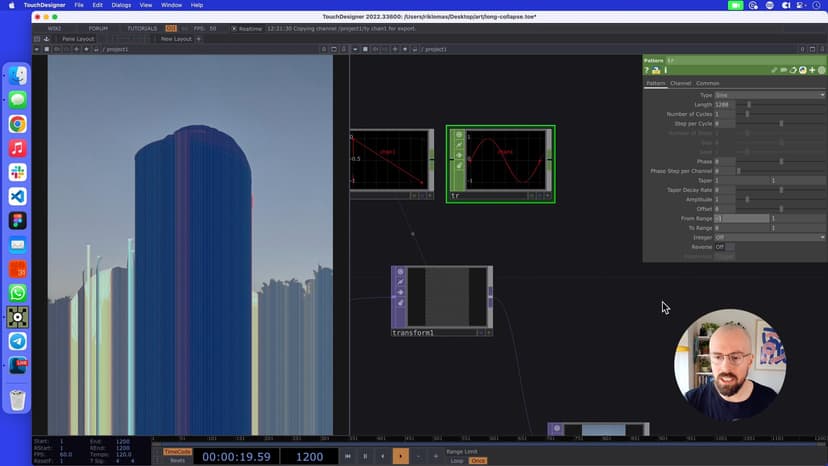
Task: Click the play forward button
Action: click(400, 456)
